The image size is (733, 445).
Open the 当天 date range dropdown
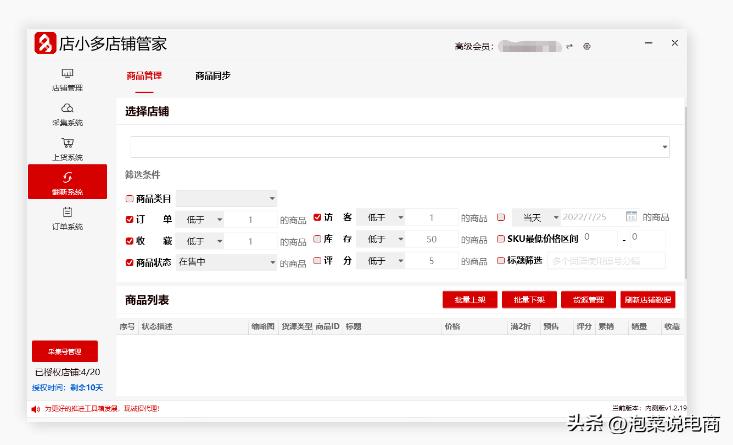536,217
